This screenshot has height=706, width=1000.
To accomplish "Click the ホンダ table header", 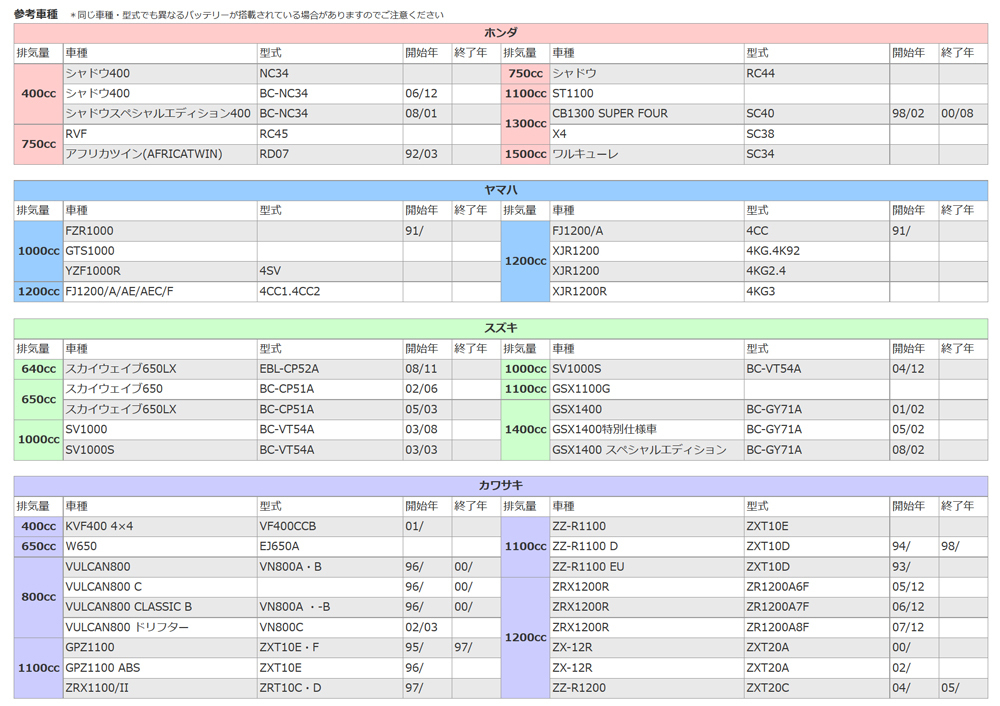I will click(500, 32).
